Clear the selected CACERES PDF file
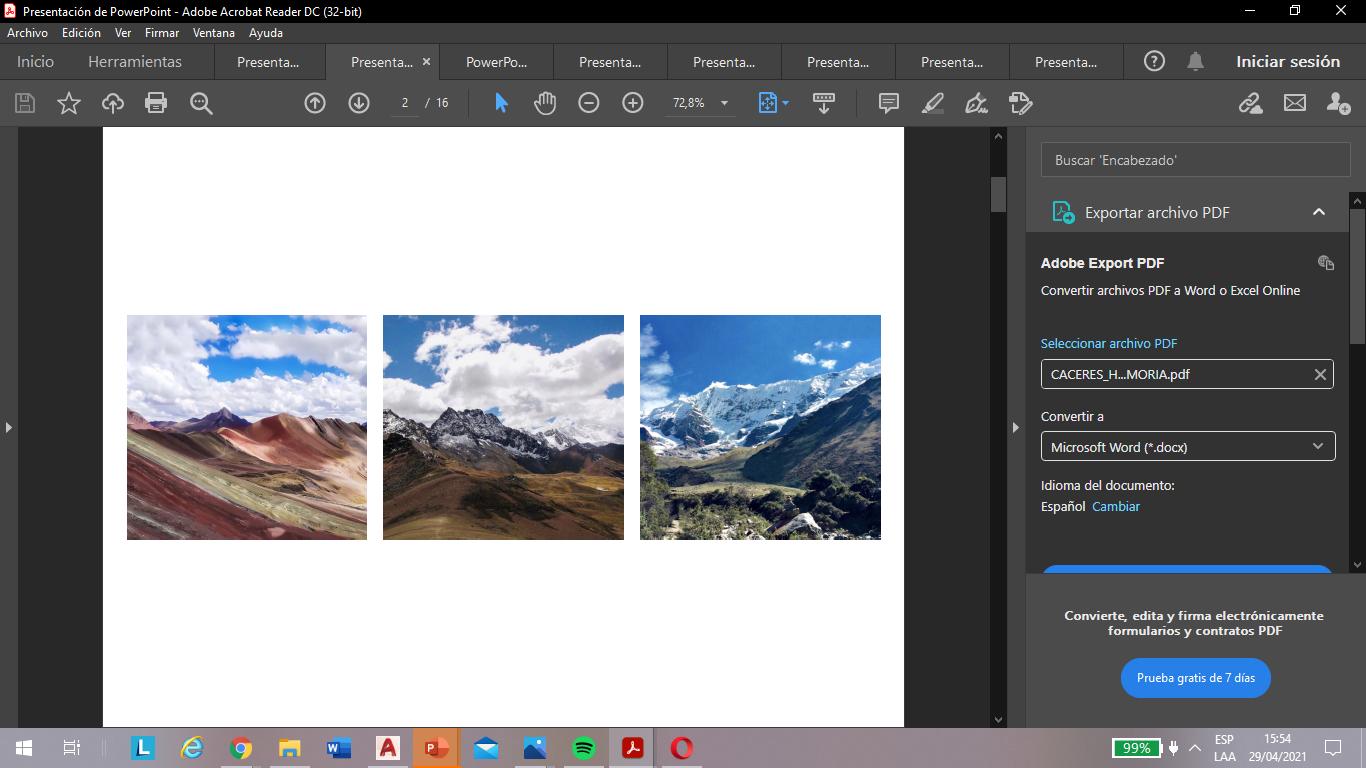The height and width of the screenshot is (768, 1366). (x=1320, y=374)
